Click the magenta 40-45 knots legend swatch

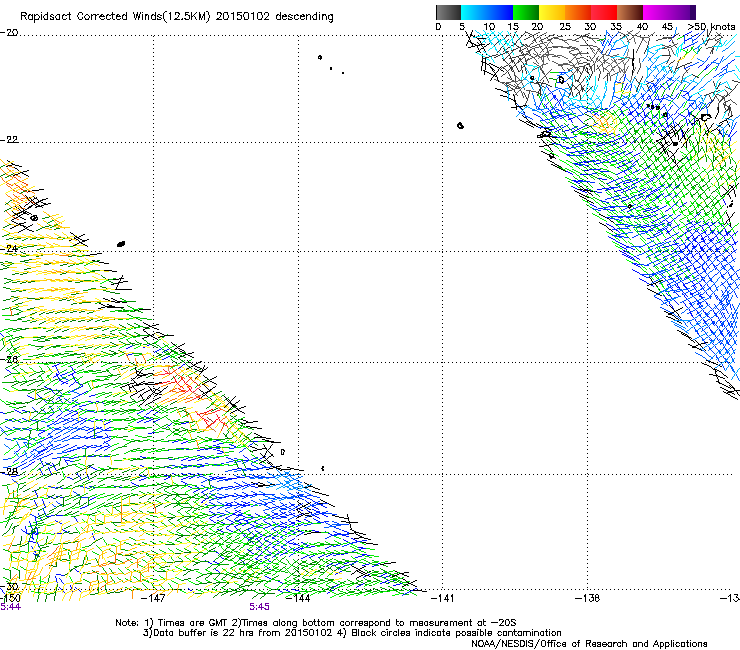coord(669,12)
